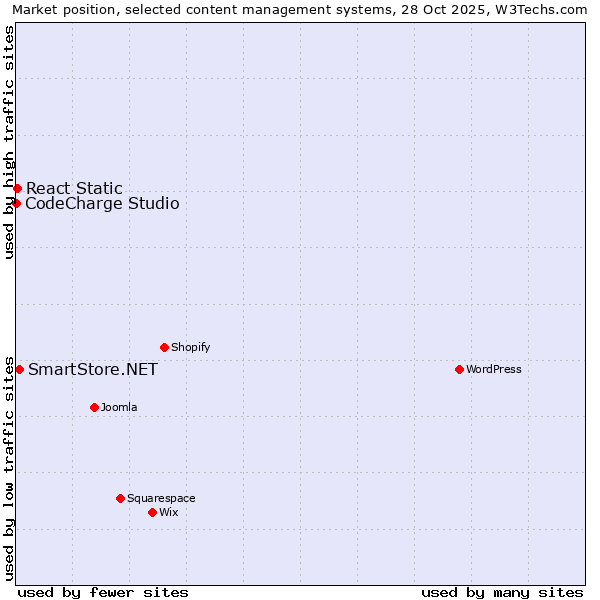Screen dimensions: 600x600
Task: Click the React Static text label
Action: click(x=74, y=188)
